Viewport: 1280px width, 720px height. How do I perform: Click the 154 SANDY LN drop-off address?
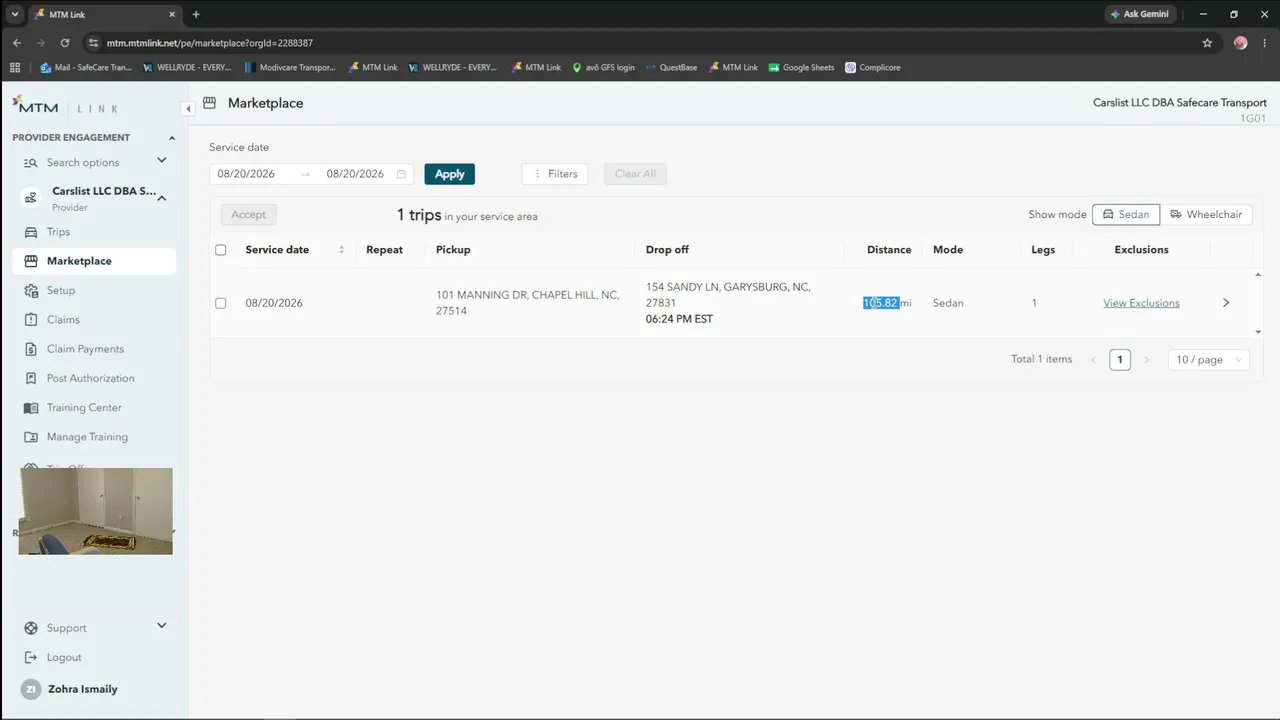[x=728, y=295]
